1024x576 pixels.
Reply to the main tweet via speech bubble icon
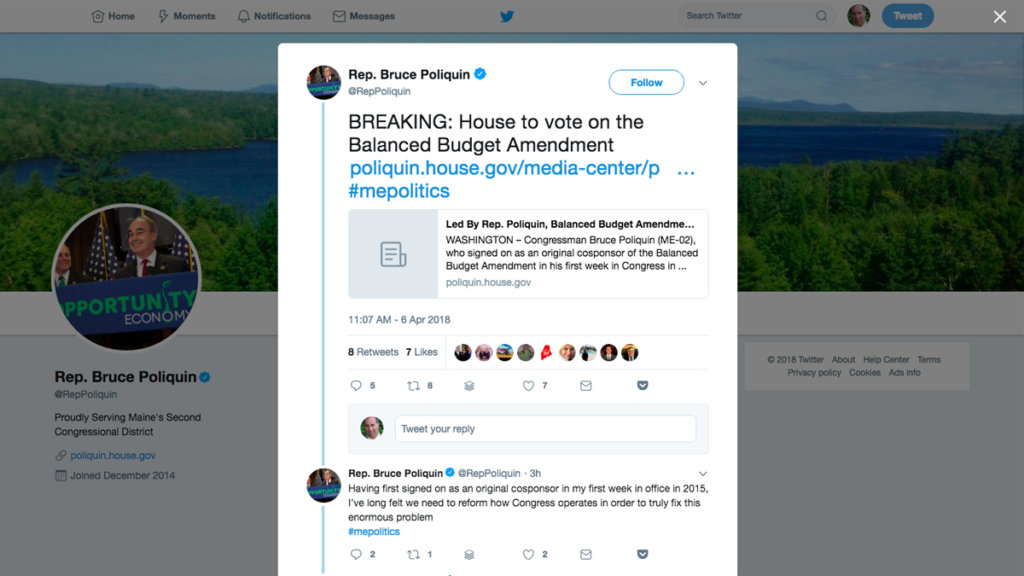(x=356, y=386)
